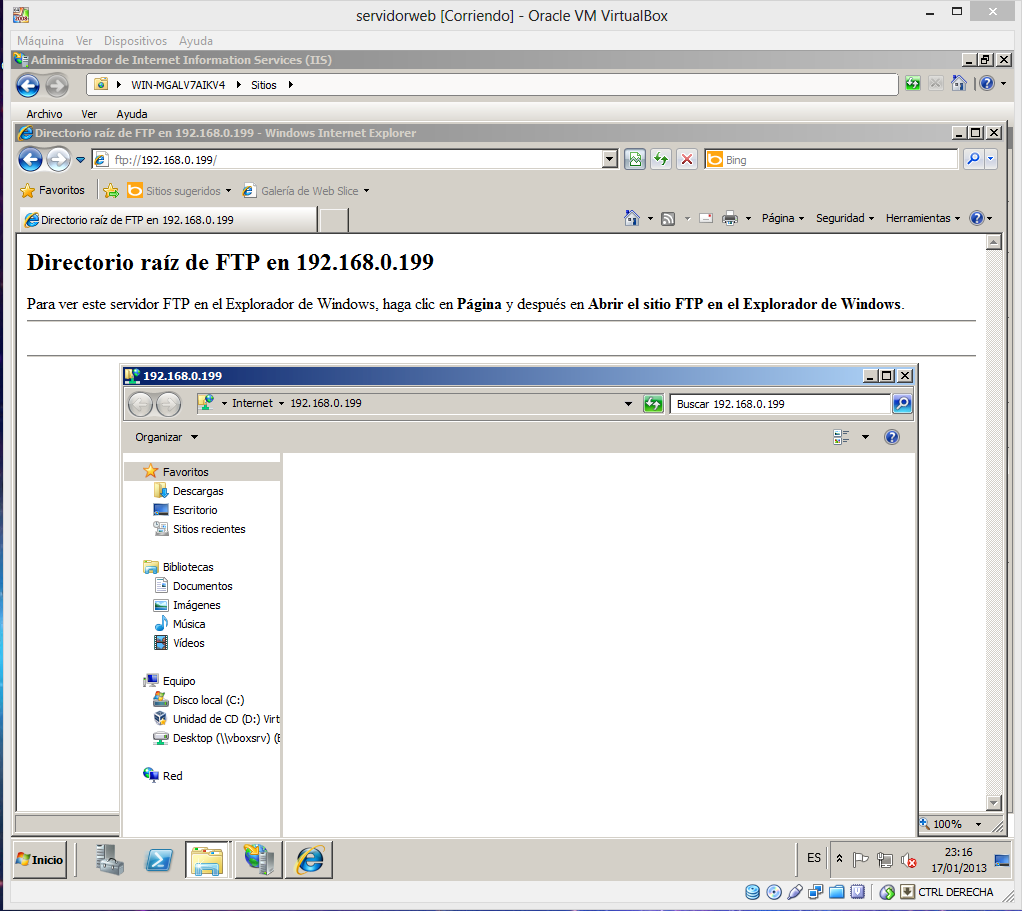Open VirtualBox Ayuda menu

196,40
